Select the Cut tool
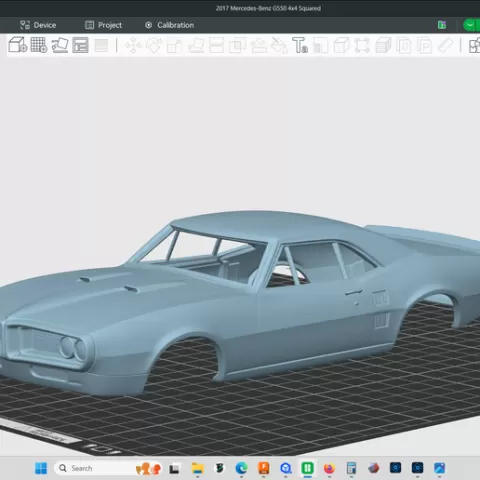480x480 pixels. point(216,45)
